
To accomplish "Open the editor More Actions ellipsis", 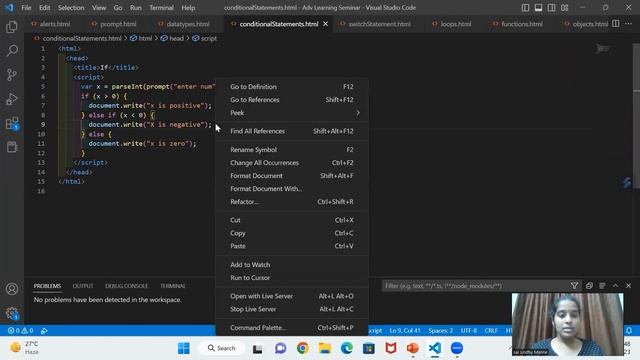I will tap(629, 24).
